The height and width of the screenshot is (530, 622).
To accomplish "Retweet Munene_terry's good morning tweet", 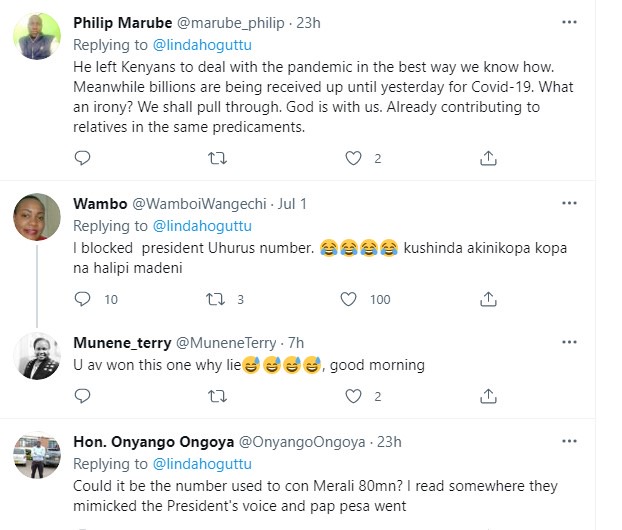I will (215, 397).
